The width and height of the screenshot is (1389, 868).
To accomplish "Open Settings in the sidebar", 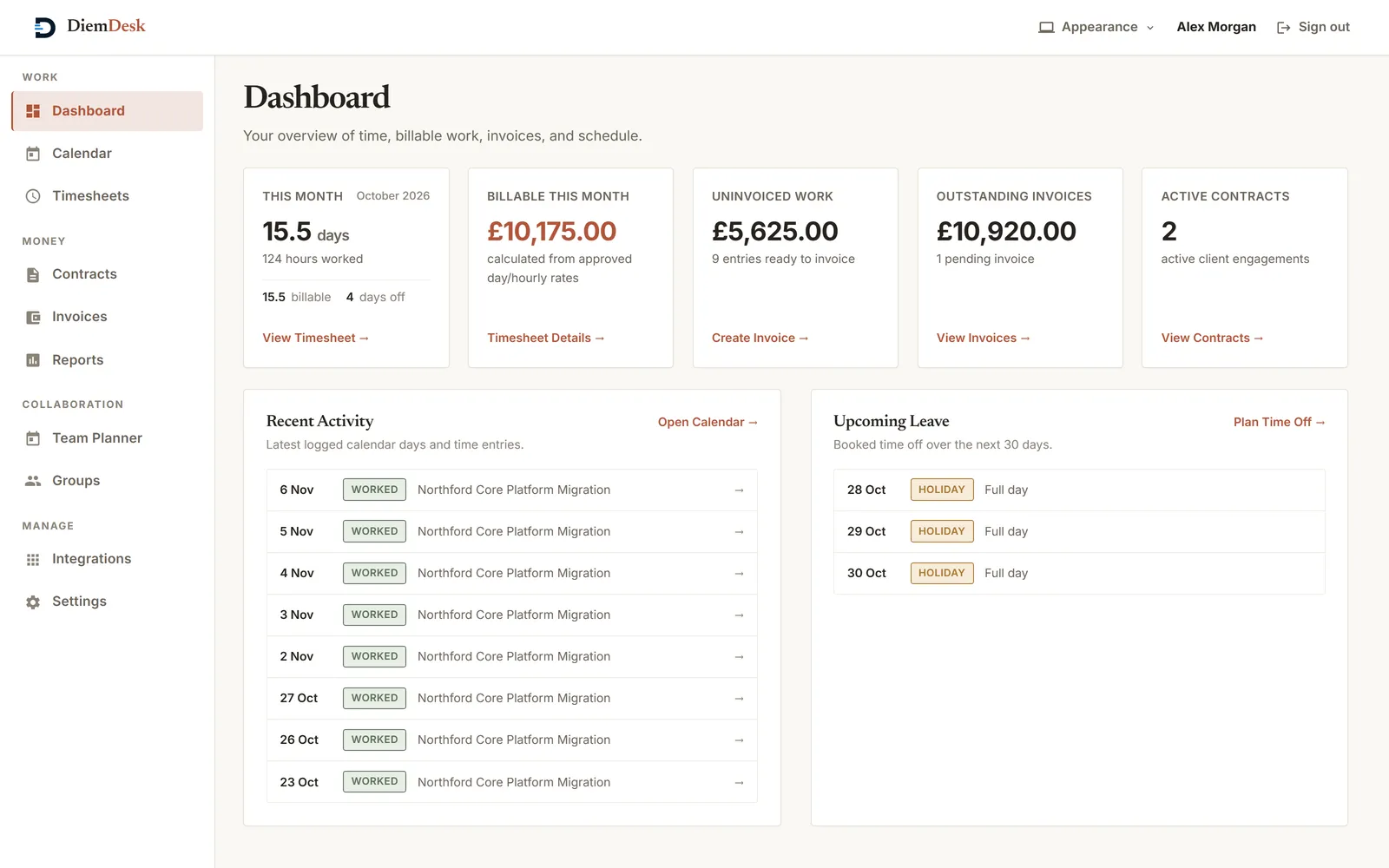I will pos(108,602).
